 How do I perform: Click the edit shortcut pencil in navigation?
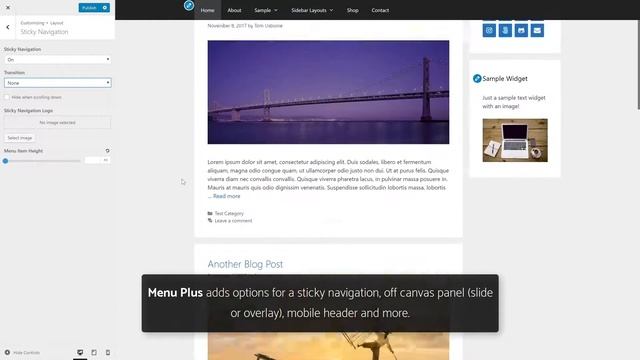pyautogui.click(x=189, y=5)
